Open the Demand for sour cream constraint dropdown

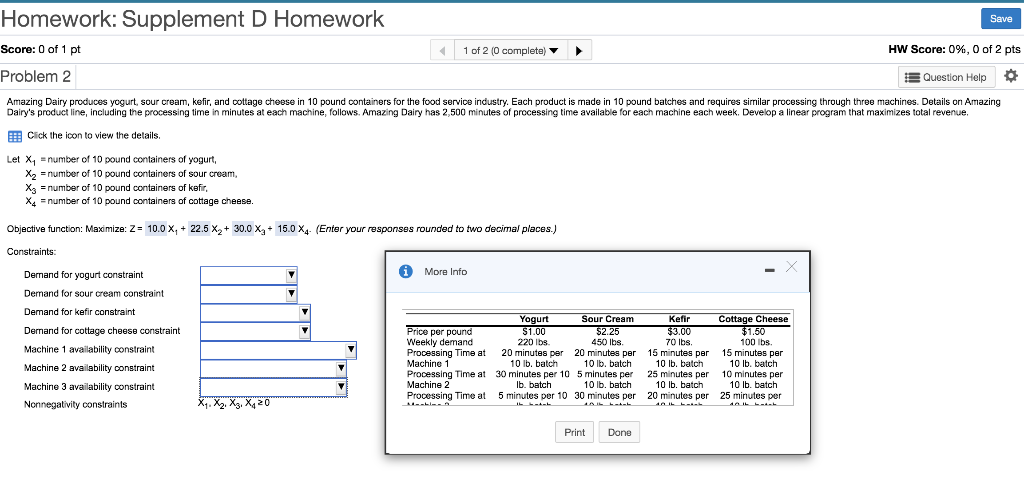tap(248, 294)
